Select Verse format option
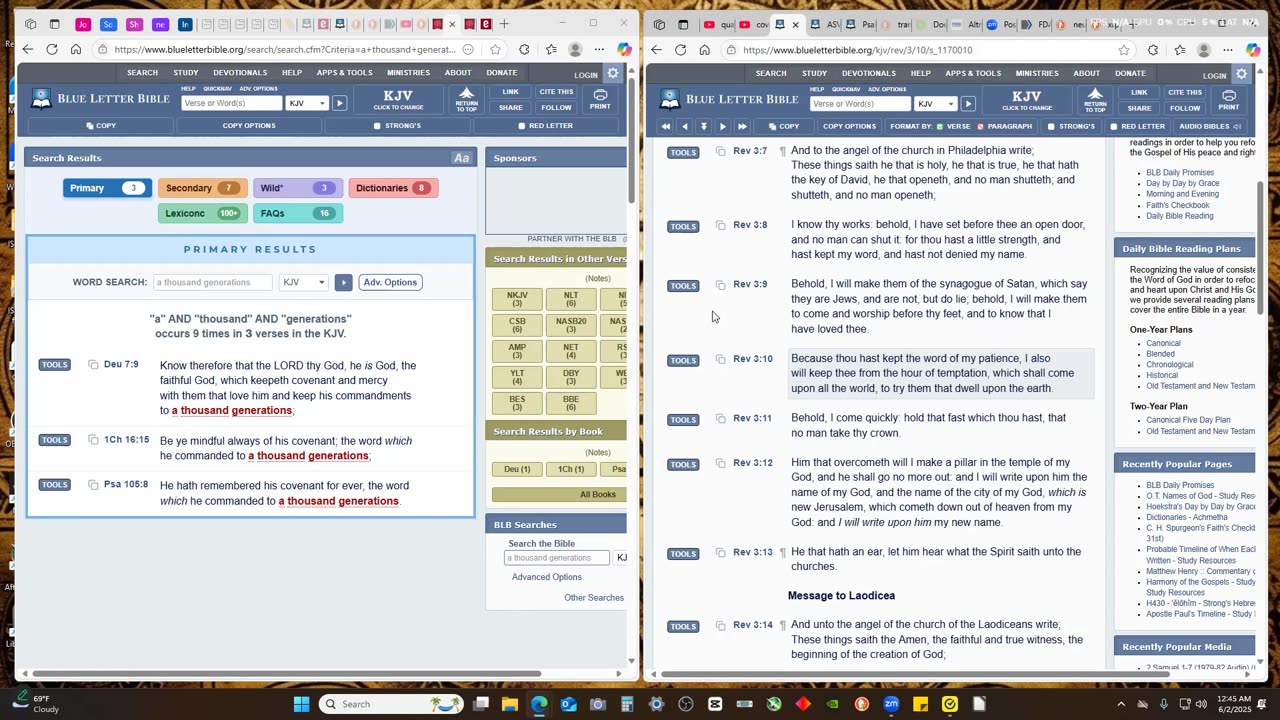Screen dimensions: 1280x720 (953, 127)
